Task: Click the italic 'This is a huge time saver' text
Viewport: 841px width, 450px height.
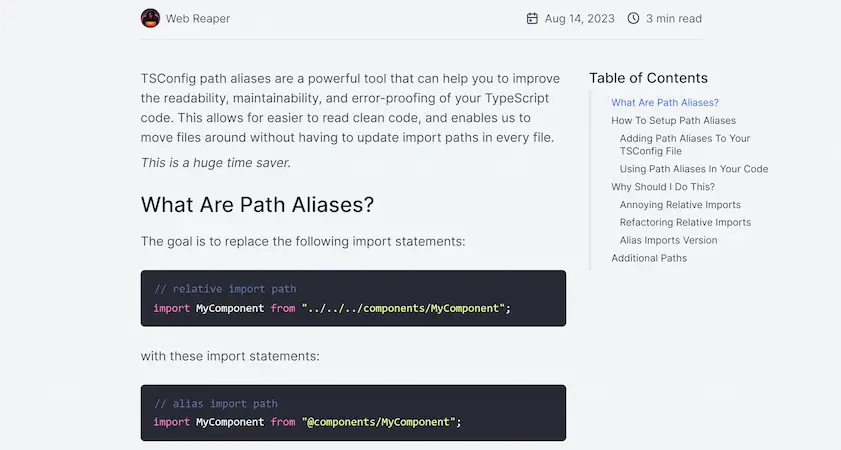Action: coord(216,163)
